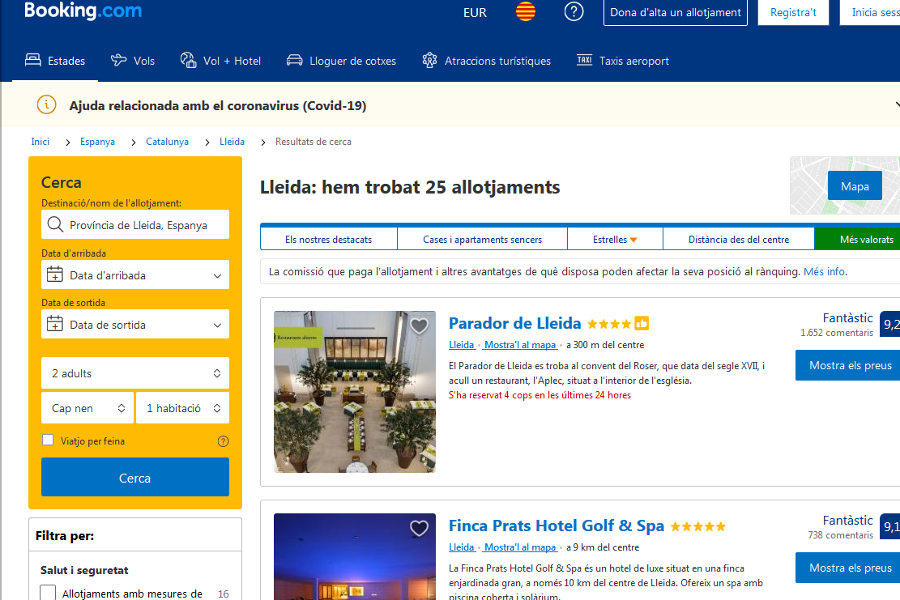Click the Covid-19 info circle icon
Image resolution: width=900 pixels, height=600 pixels.
[46, 105]
